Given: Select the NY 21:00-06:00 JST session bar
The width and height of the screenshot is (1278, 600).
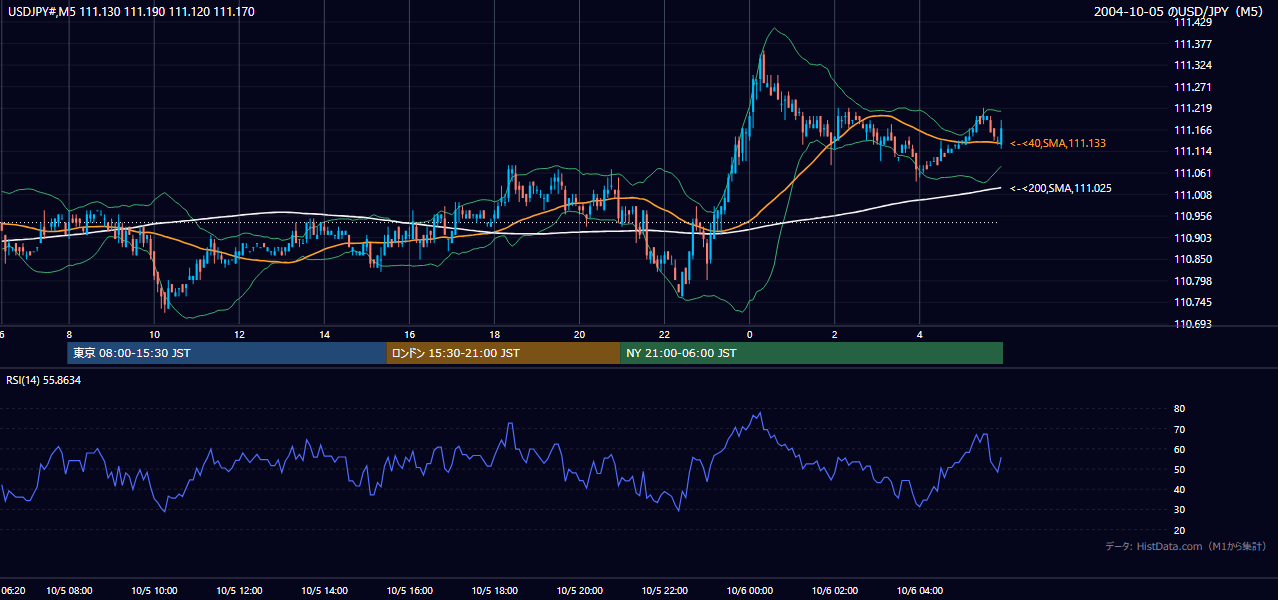Looking at the screenshot, I should (811, 353).
